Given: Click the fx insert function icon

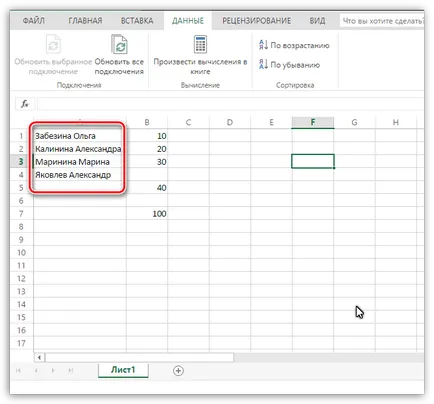Looking at the screenshot, I should pos(25,104).
